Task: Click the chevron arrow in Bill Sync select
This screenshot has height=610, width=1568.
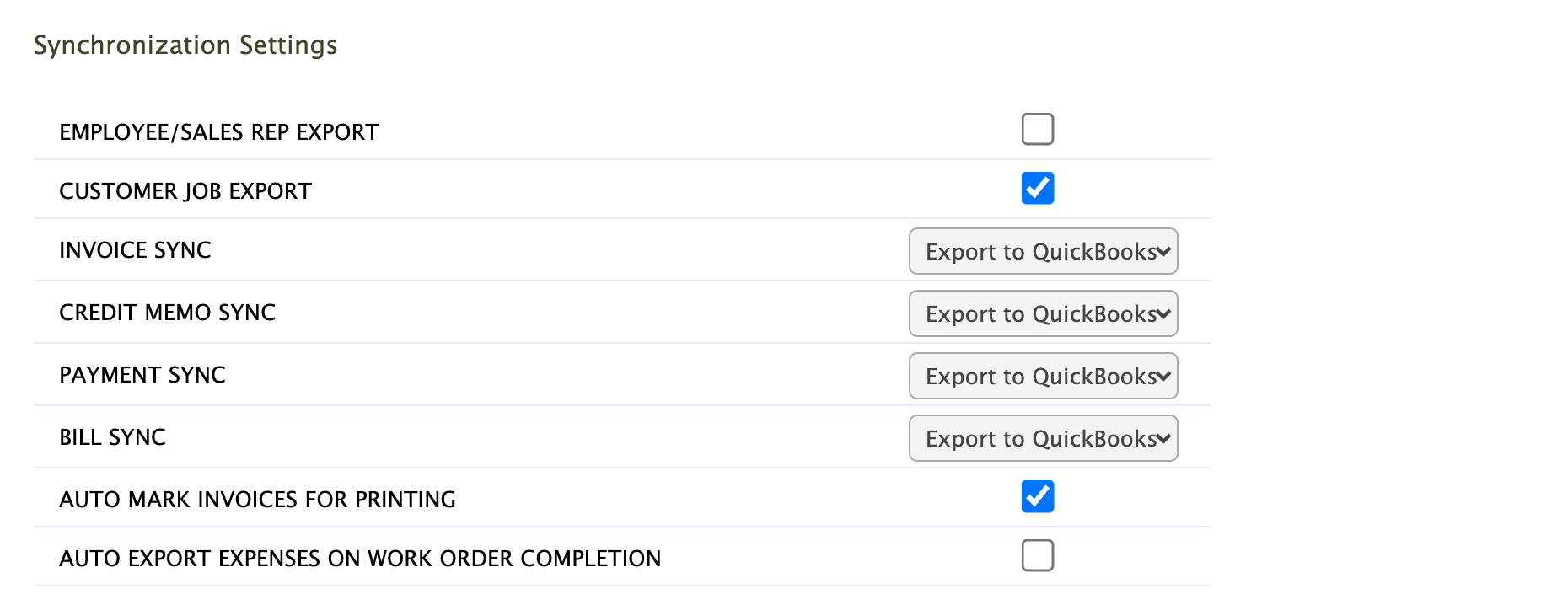Action: 1163,438
